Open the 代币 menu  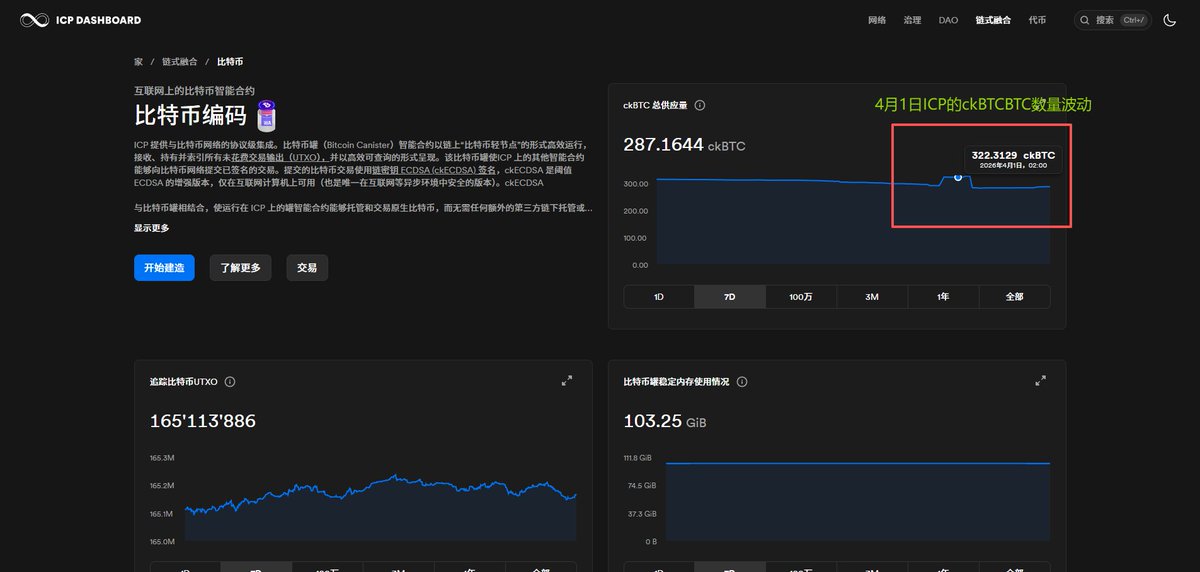pyautogui.click(x=1037, y=20)
